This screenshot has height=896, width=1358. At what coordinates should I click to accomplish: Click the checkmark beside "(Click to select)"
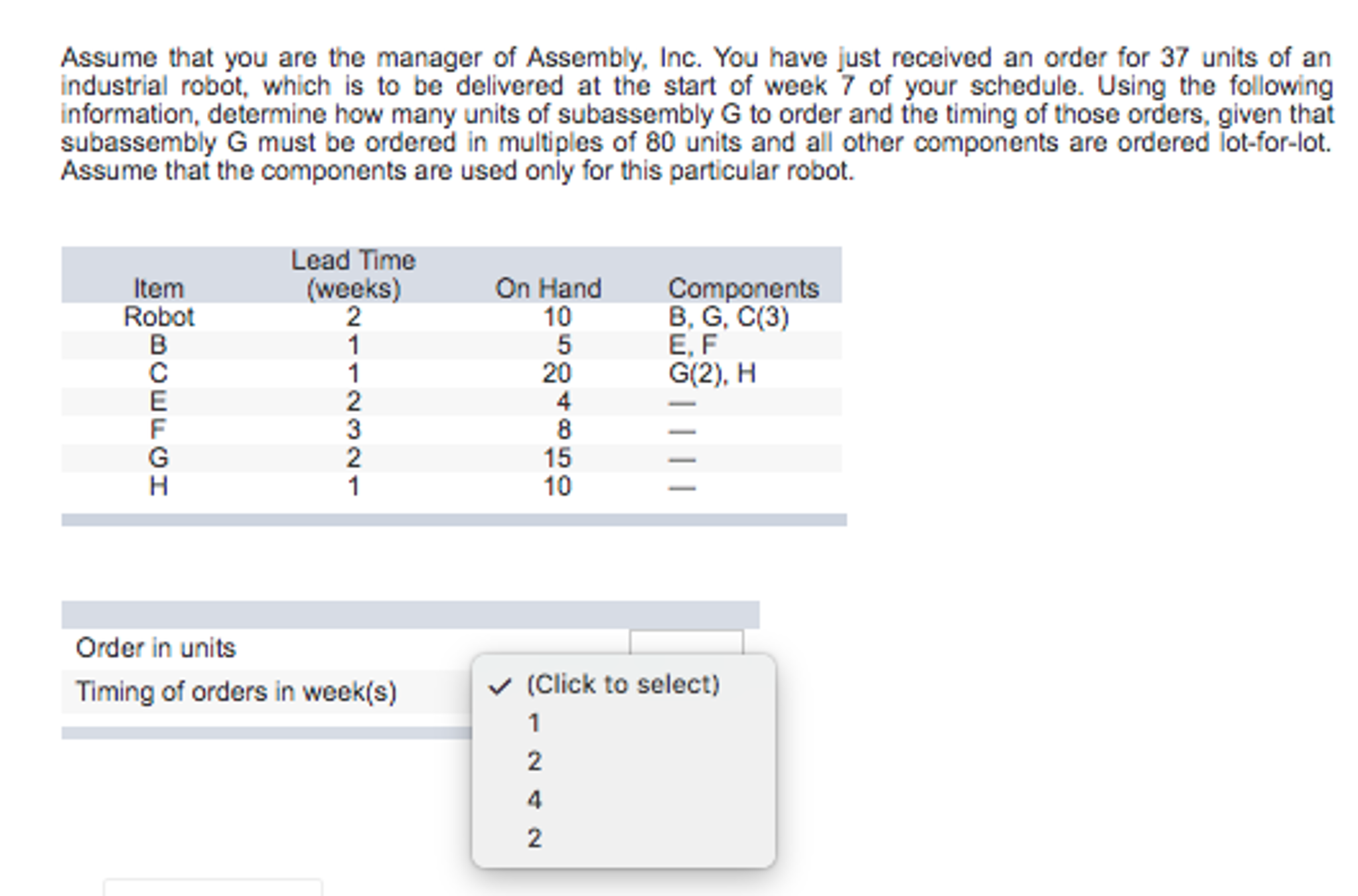point(500,686)
